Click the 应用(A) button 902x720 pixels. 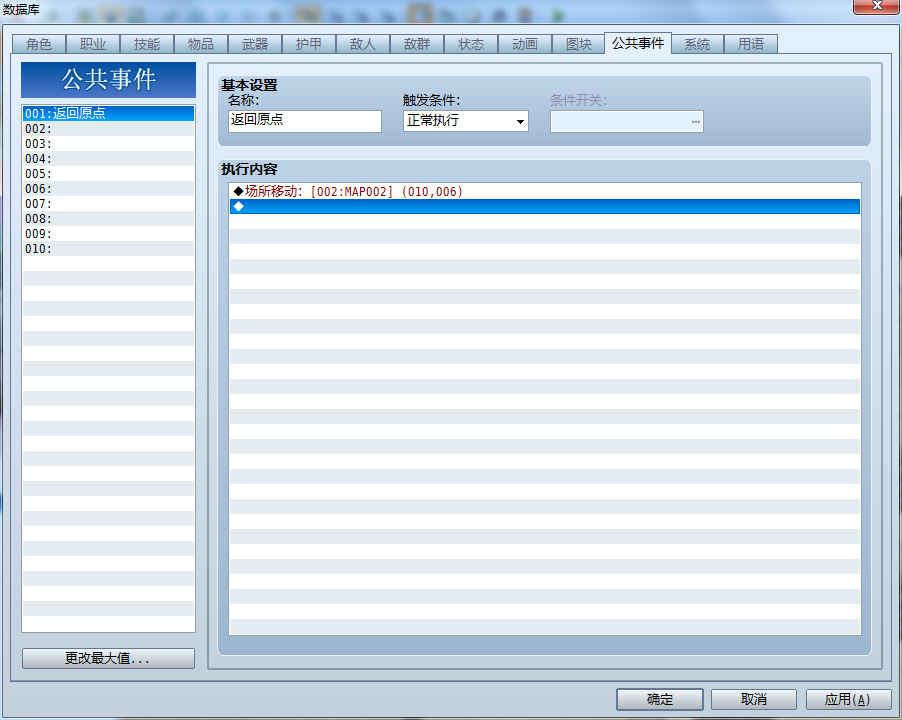click(x=848, y=699)
